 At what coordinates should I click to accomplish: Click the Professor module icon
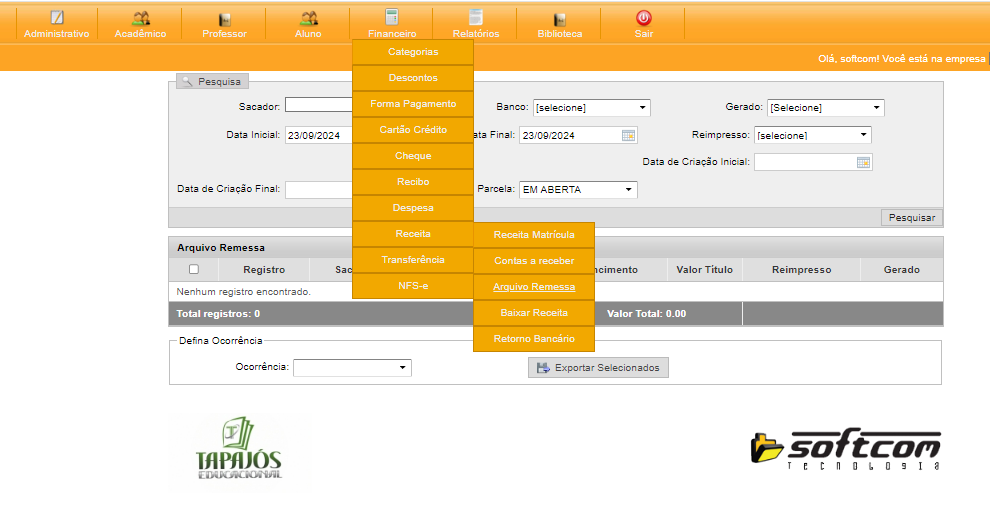click(x=224, y=19)
